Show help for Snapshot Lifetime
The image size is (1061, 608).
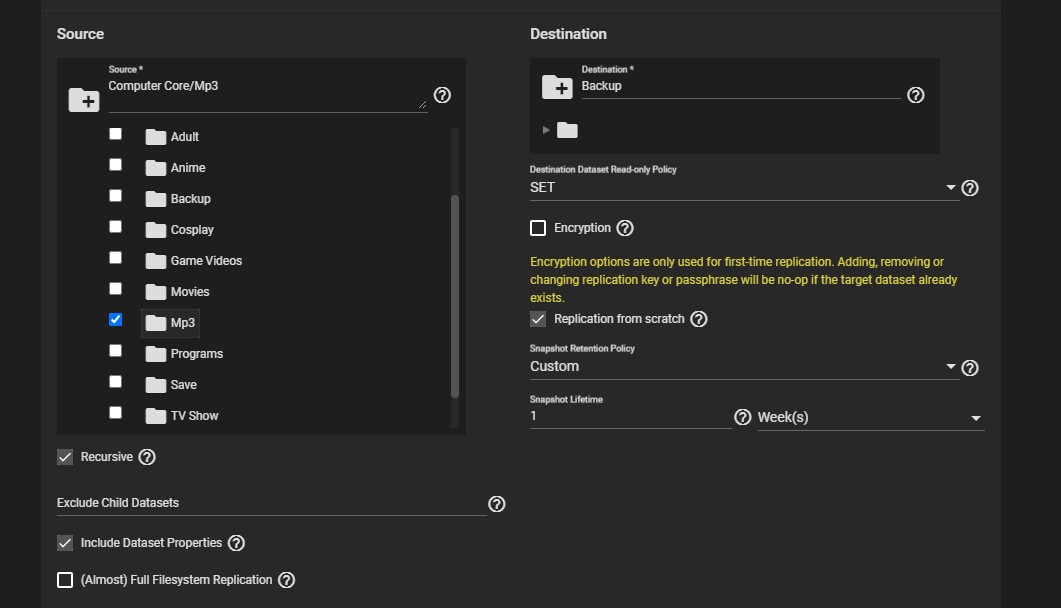coord(743,417)
